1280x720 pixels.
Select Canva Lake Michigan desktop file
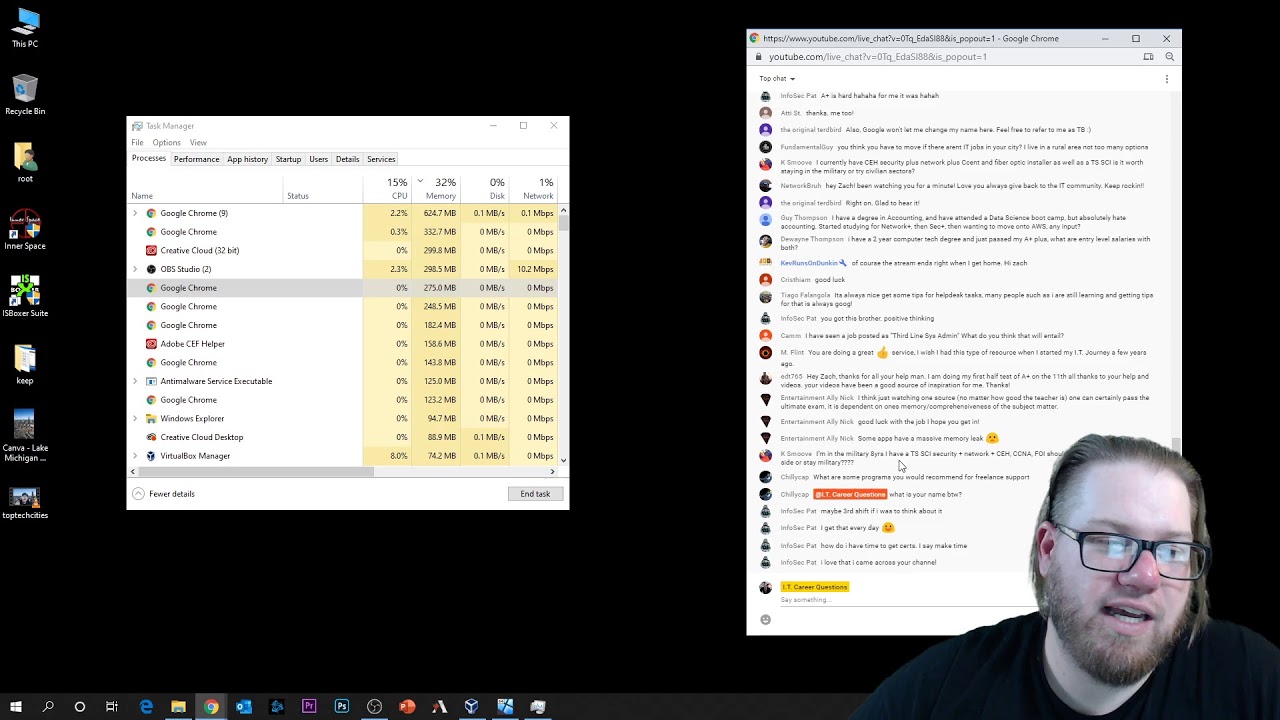pos(25,436)
